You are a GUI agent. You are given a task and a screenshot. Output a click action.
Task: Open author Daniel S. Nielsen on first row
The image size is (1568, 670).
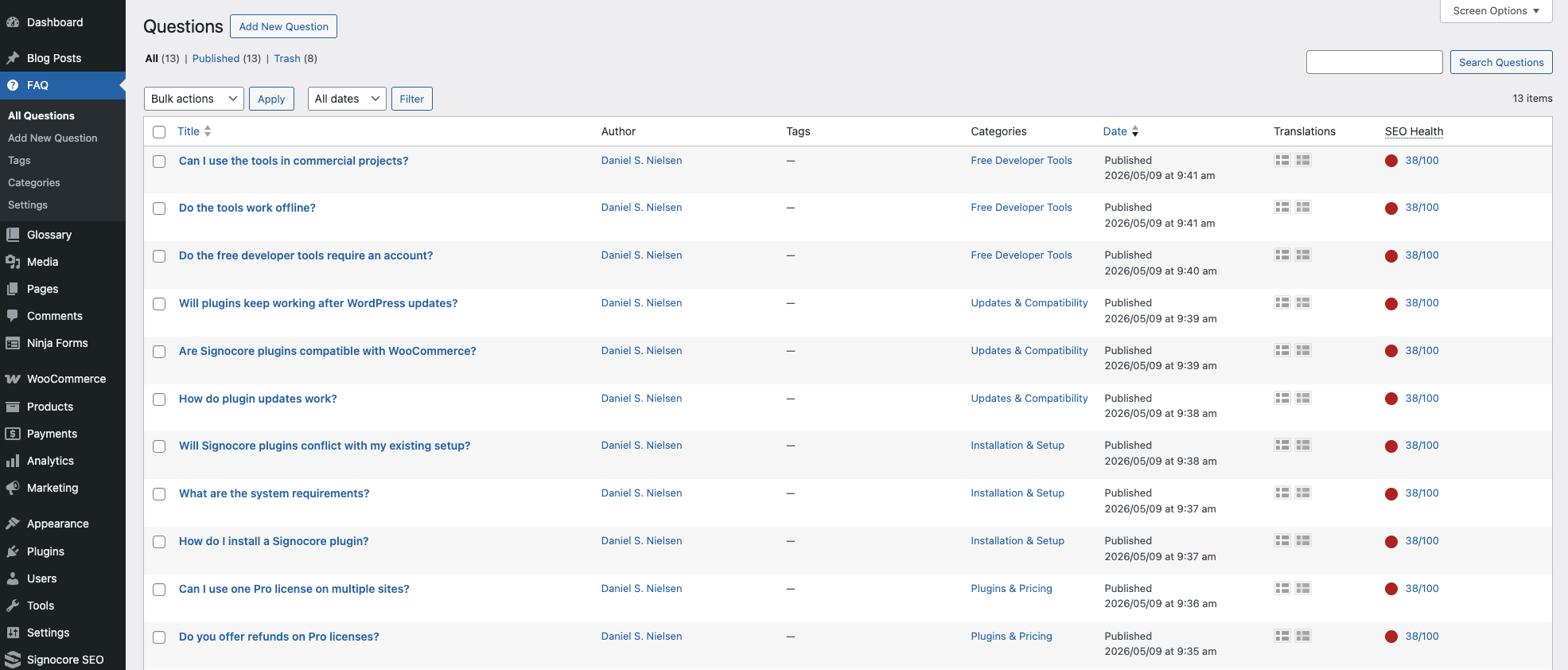pos(641,160)
